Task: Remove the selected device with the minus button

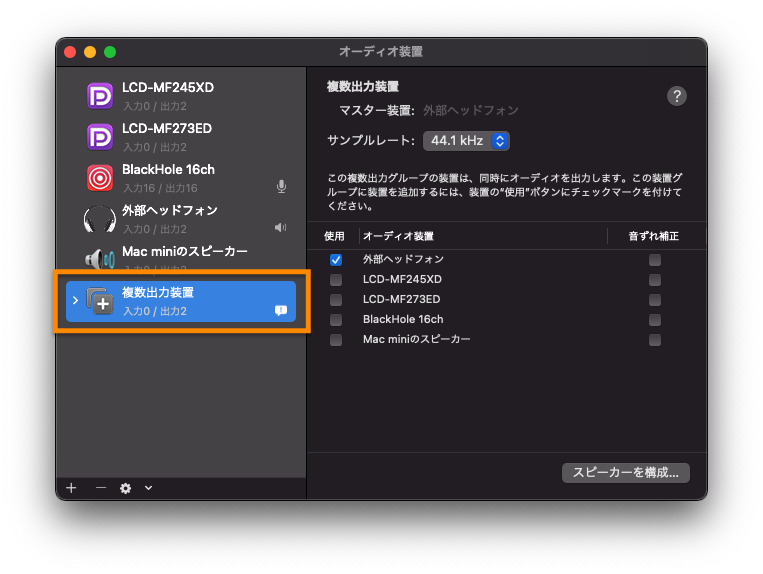Action: coord(101,488)
